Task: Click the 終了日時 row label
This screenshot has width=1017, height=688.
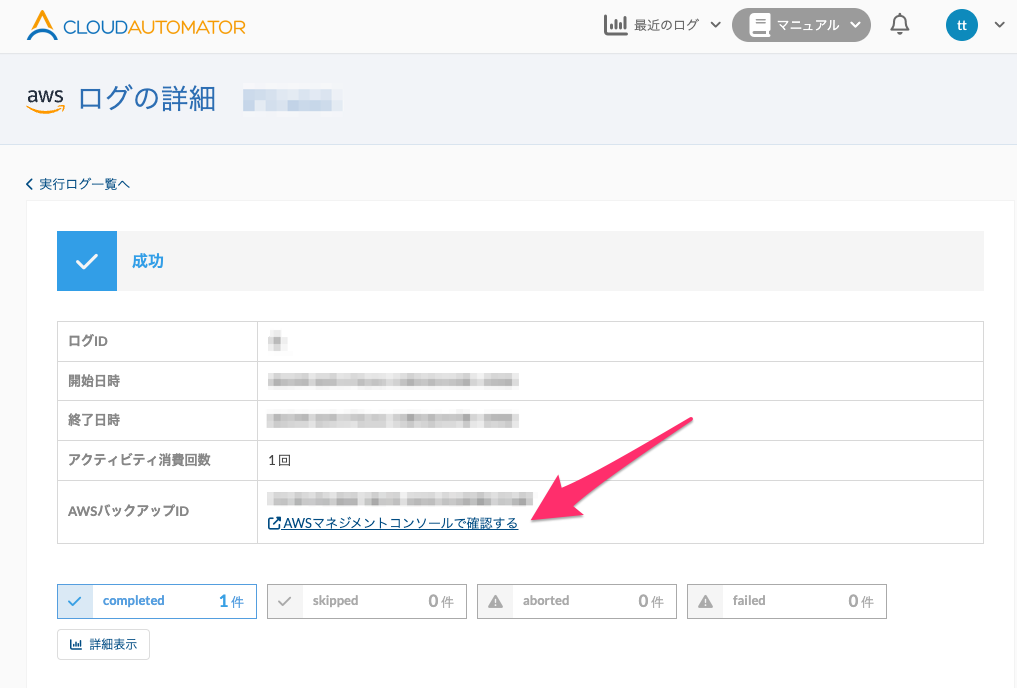Action: (94, 420)
